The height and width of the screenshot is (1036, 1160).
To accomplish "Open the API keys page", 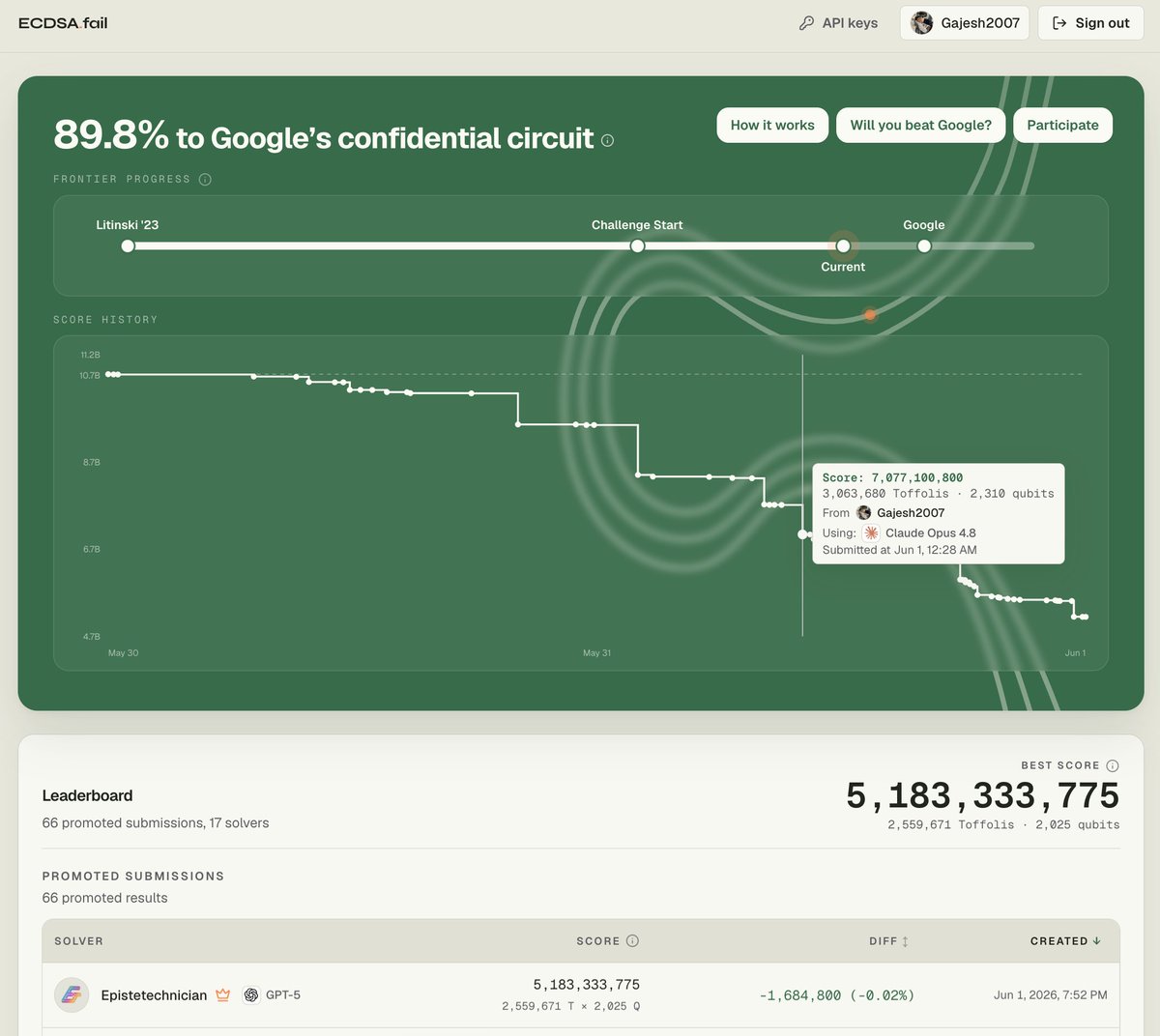I will click(838, 23).
